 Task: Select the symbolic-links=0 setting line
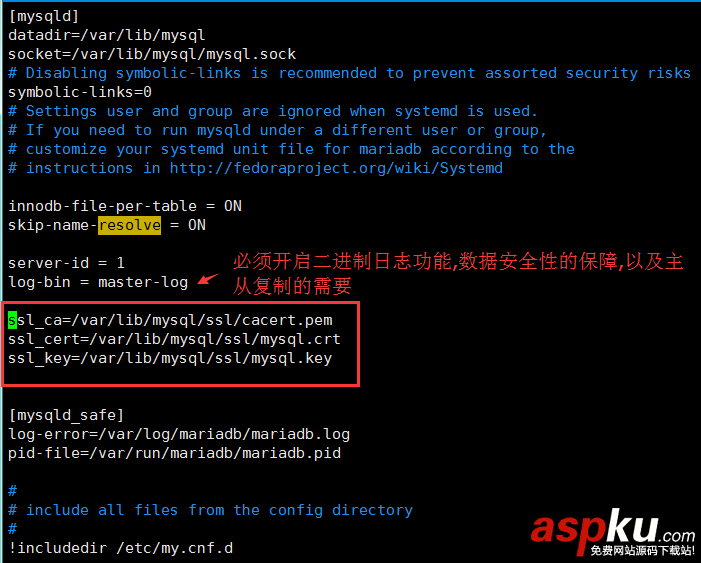80,92
